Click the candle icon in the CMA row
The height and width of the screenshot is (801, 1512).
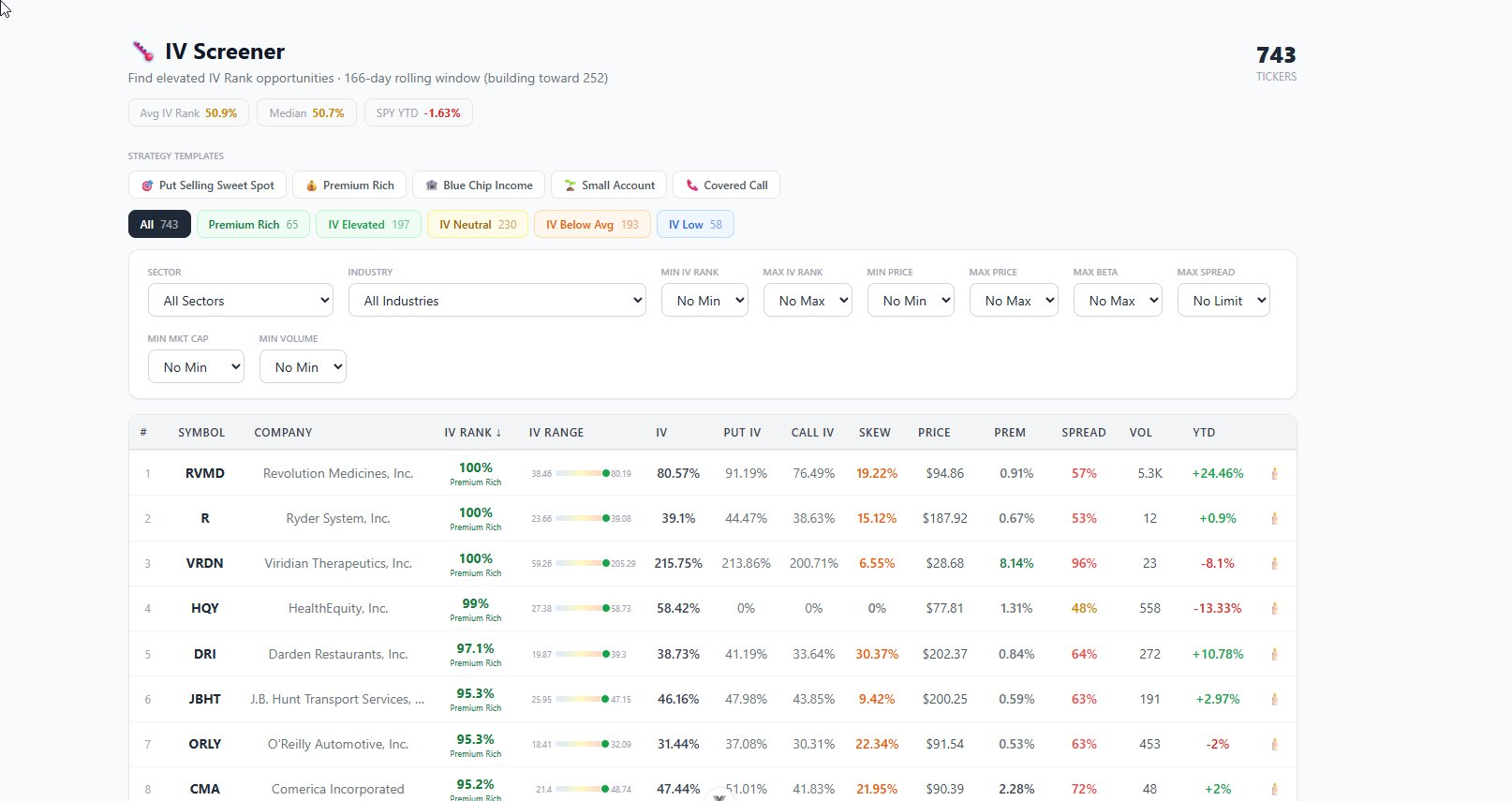coord(1274,789)
